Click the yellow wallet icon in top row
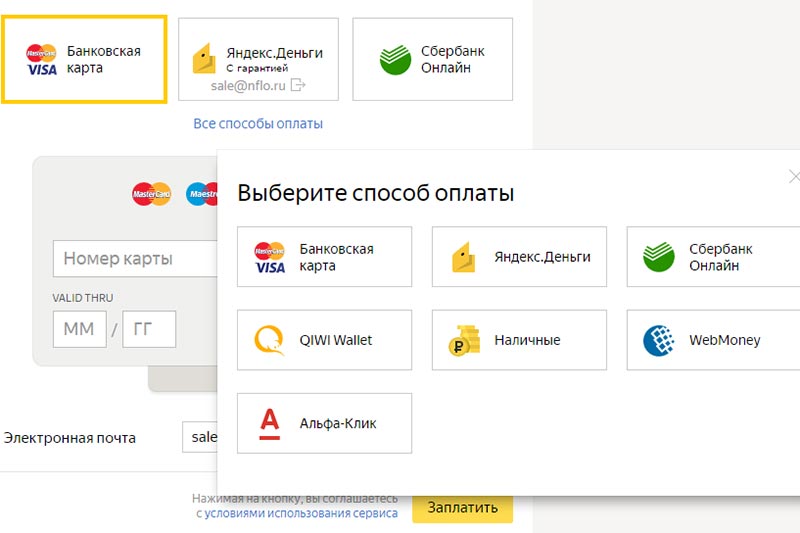The height and width of the screenshot is (533, 800). pos(204,59)
